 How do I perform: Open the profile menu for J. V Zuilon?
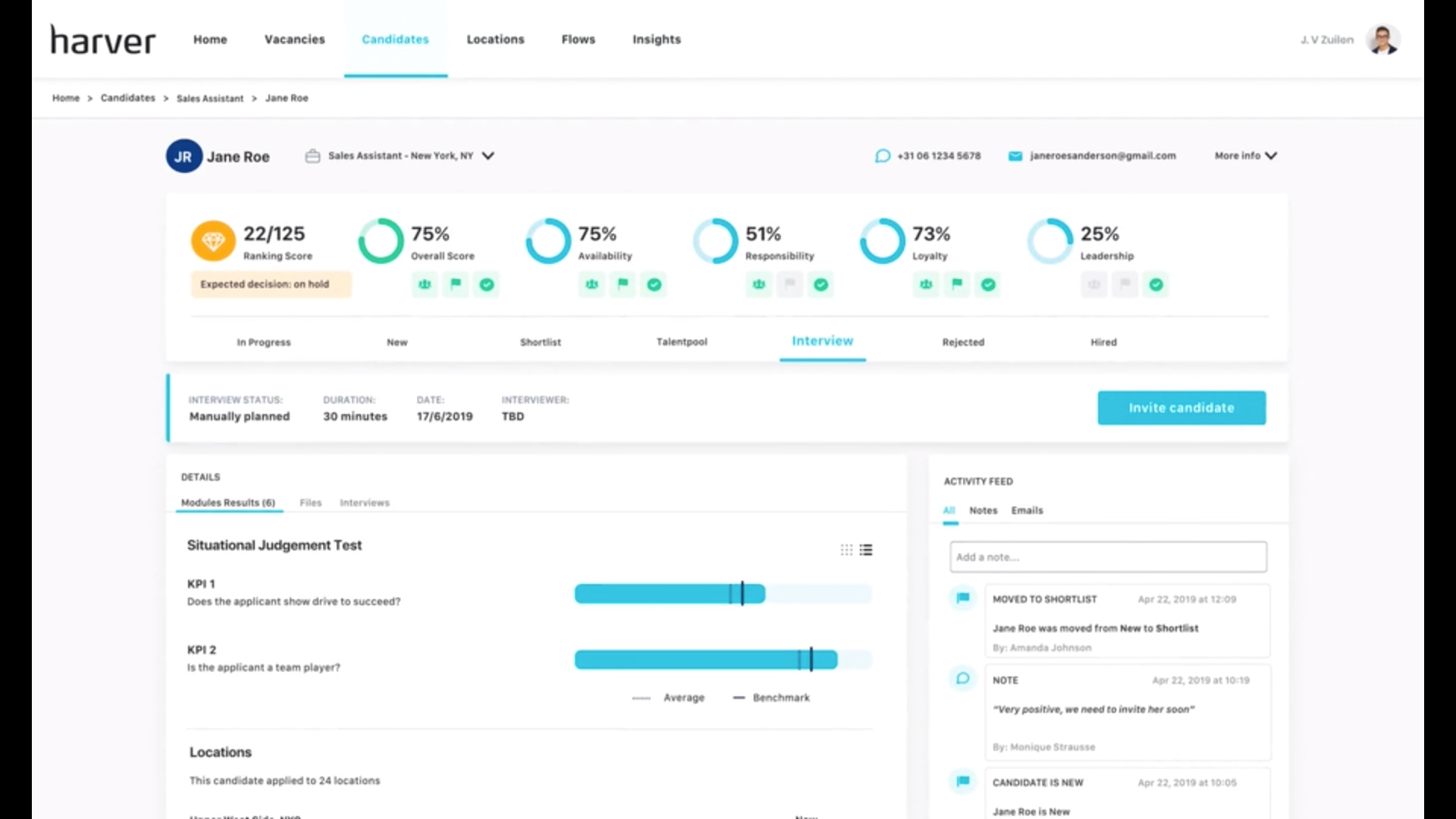click(1384, 39)
